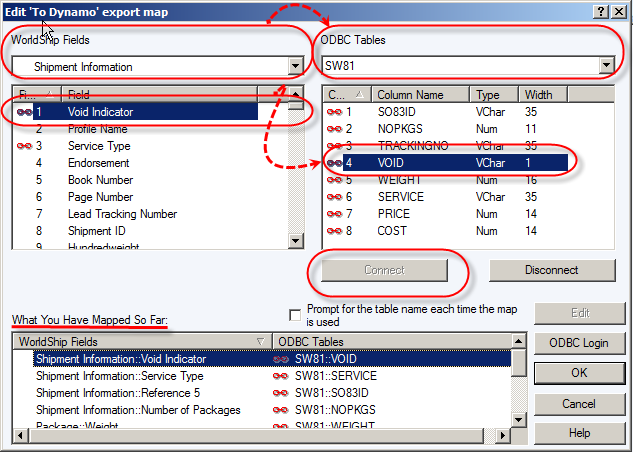This screenshot has width=633, height=452.
Task: Click link icon before SW81::SO83ID mapping
Action: click(281, 393)
